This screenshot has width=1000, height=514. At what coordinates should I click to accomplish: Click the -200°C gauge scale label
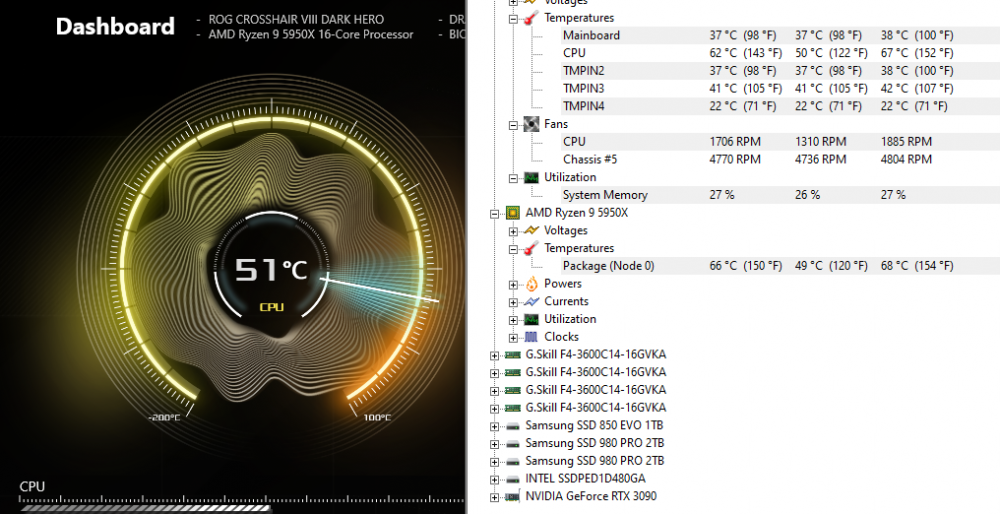165,418
